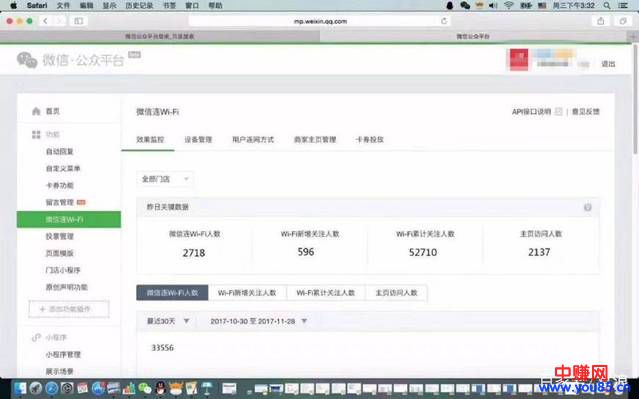Click the red account avatar

(x=518, y=60)
